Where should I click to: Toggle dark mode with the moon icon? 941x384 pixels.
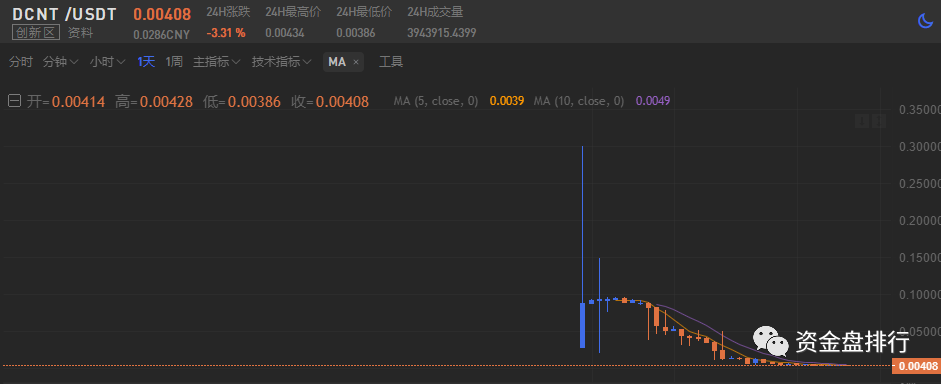pyautogui.click(x=925, y=21)
